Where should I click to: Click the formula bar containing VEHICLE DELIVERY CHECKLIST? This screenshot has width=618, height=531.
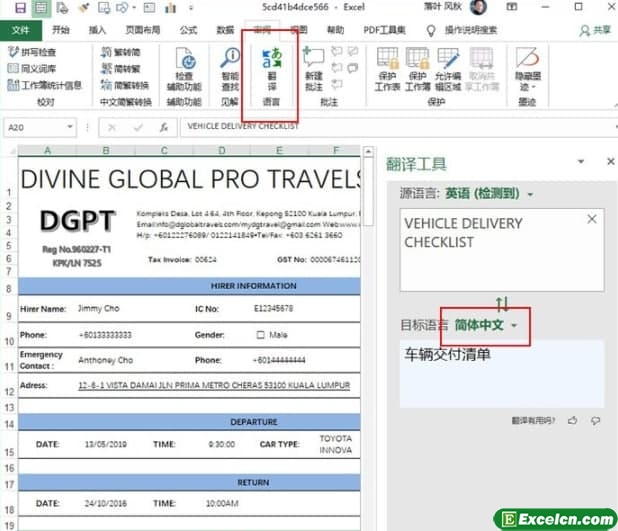coord(398,127)
